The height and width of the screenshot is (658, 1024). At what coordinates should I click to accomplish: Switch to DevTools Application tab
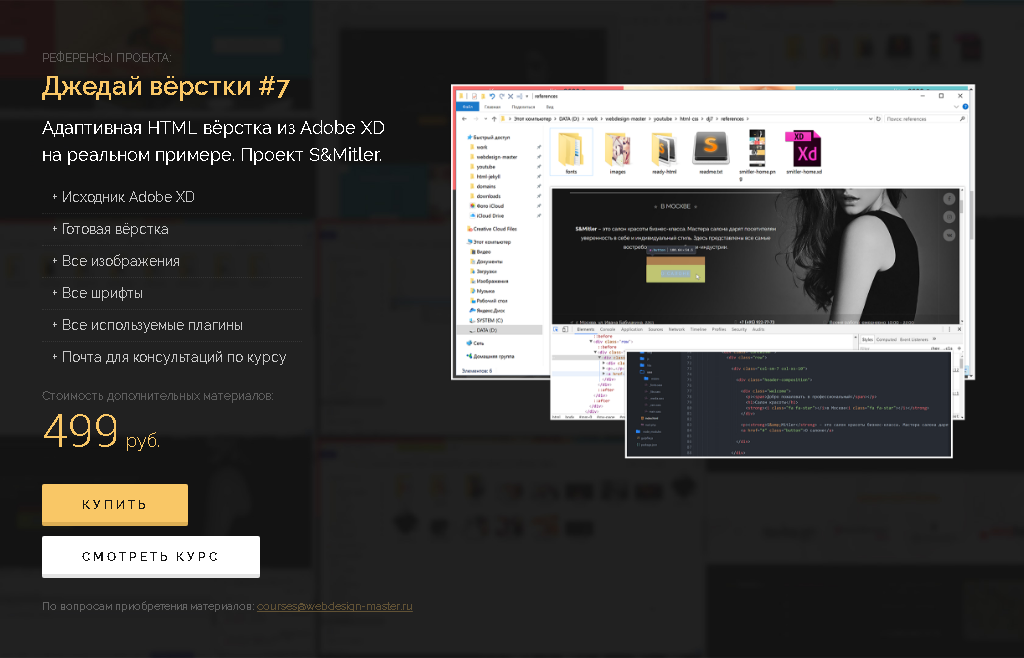(x=632, y=330)
